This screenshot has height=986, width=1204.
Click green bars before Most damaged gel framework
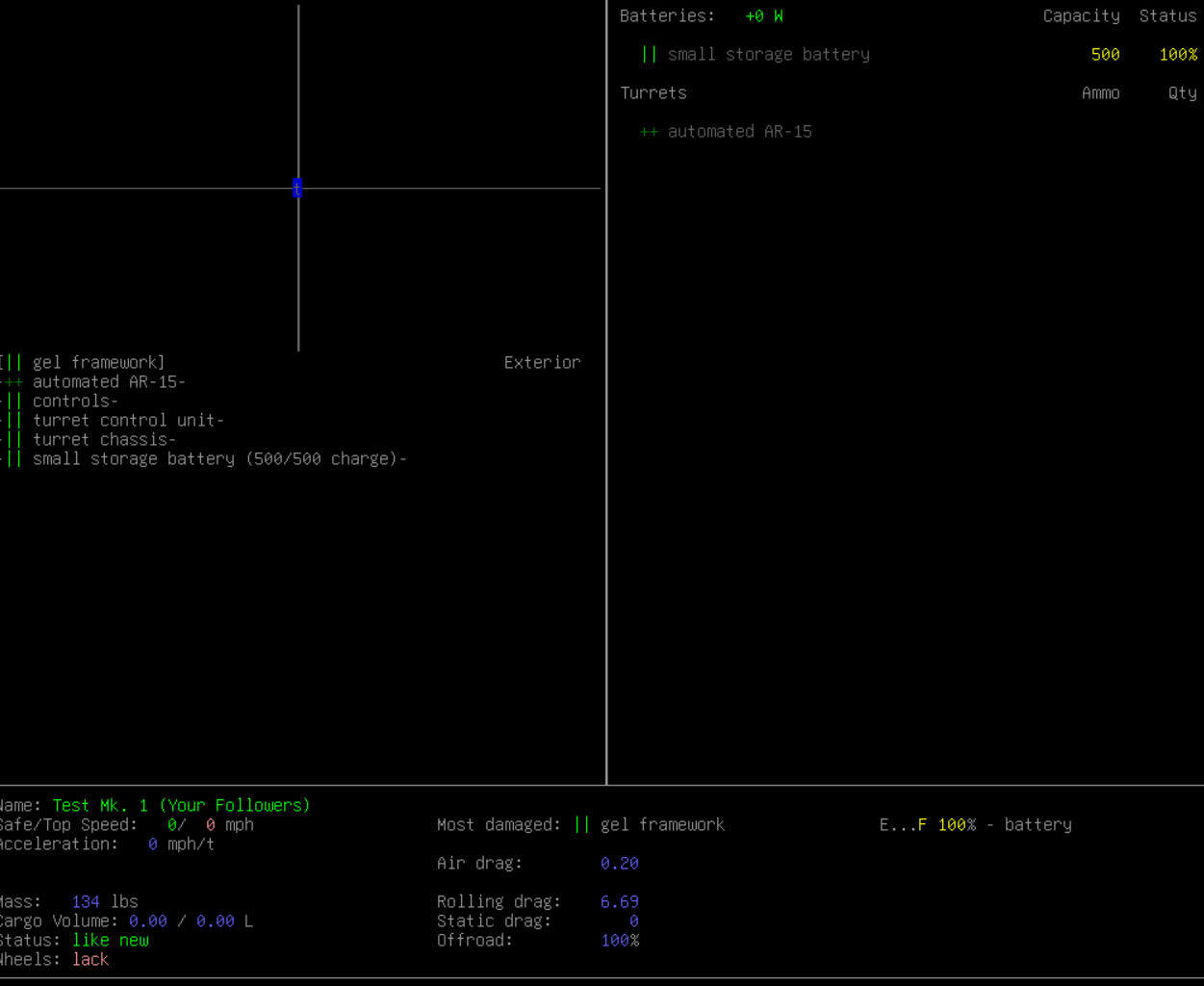point(581,825)
